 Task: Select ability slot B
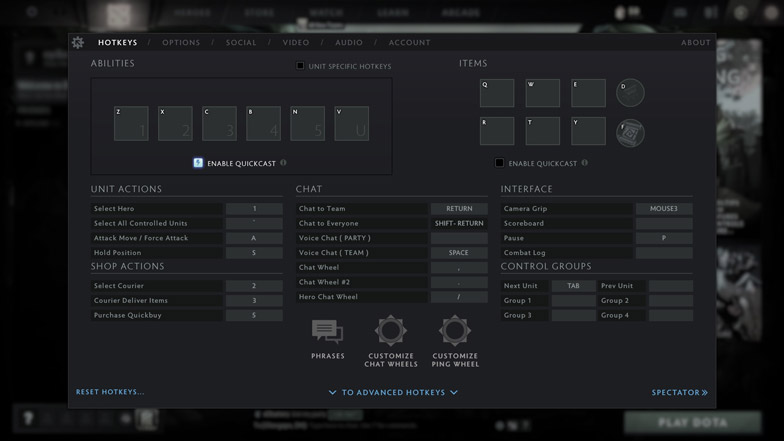click(264, 124)
